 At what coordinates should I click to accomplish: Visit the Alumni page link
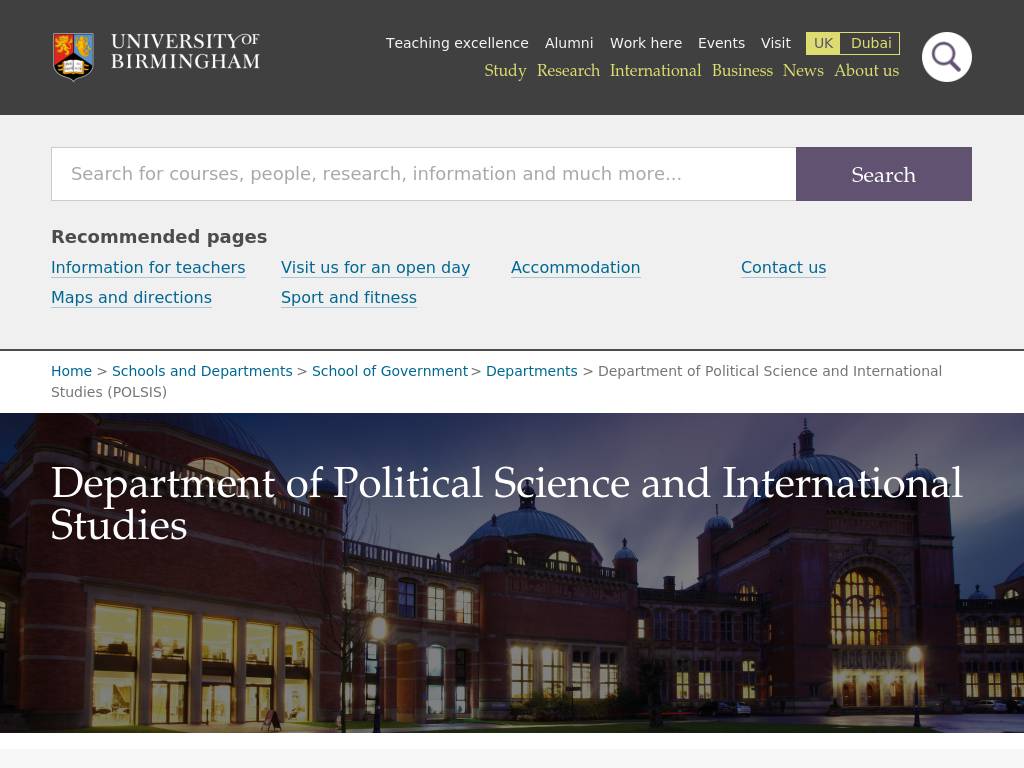pos(569,43)
